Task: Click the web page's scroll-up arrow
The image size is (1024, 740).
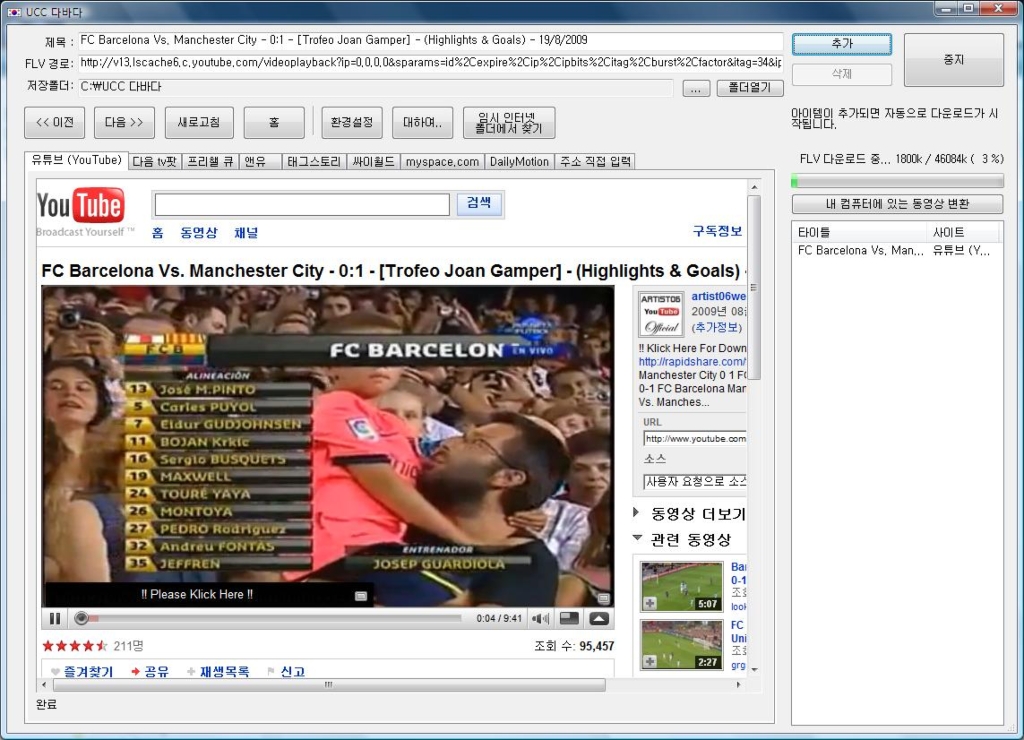Action: [754, 187]
